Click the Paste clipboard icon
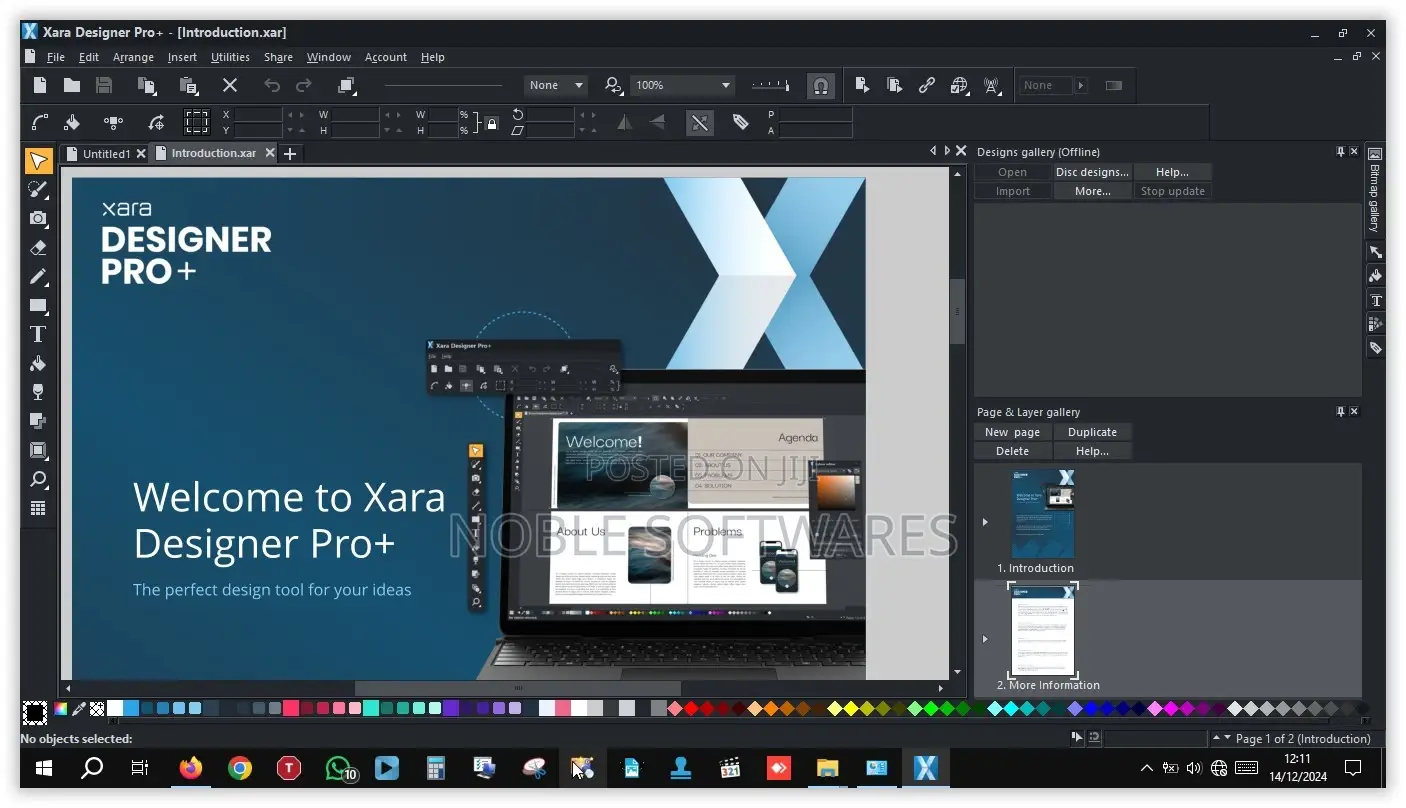Viewport: 1406px width, 808px height. coord(188,86)
